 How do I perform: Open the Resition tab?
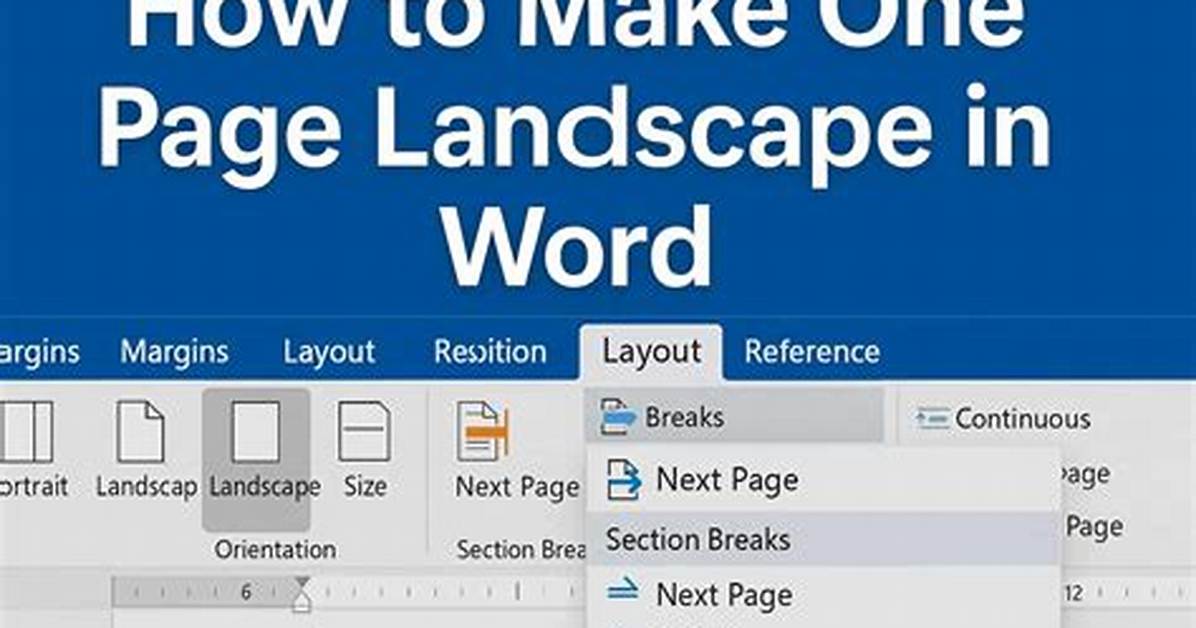(490, 352)
